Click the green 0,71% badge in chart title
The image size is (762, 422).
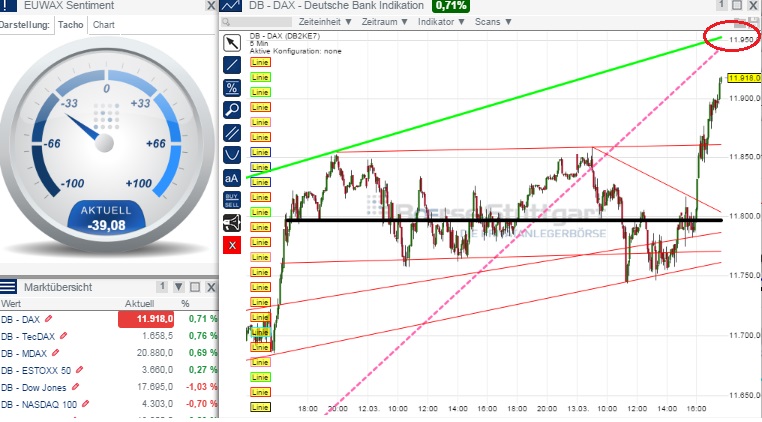click(451, 6)
